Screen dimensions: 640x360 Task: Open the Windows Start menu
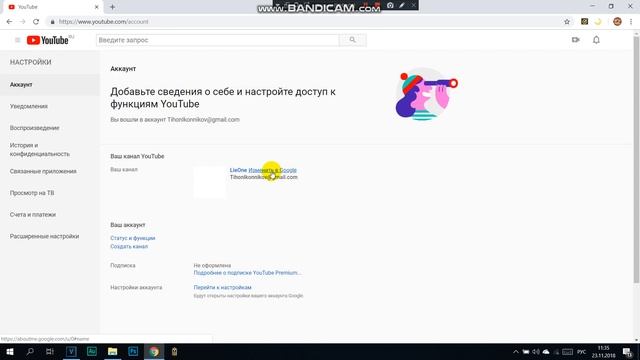[10, 351]
